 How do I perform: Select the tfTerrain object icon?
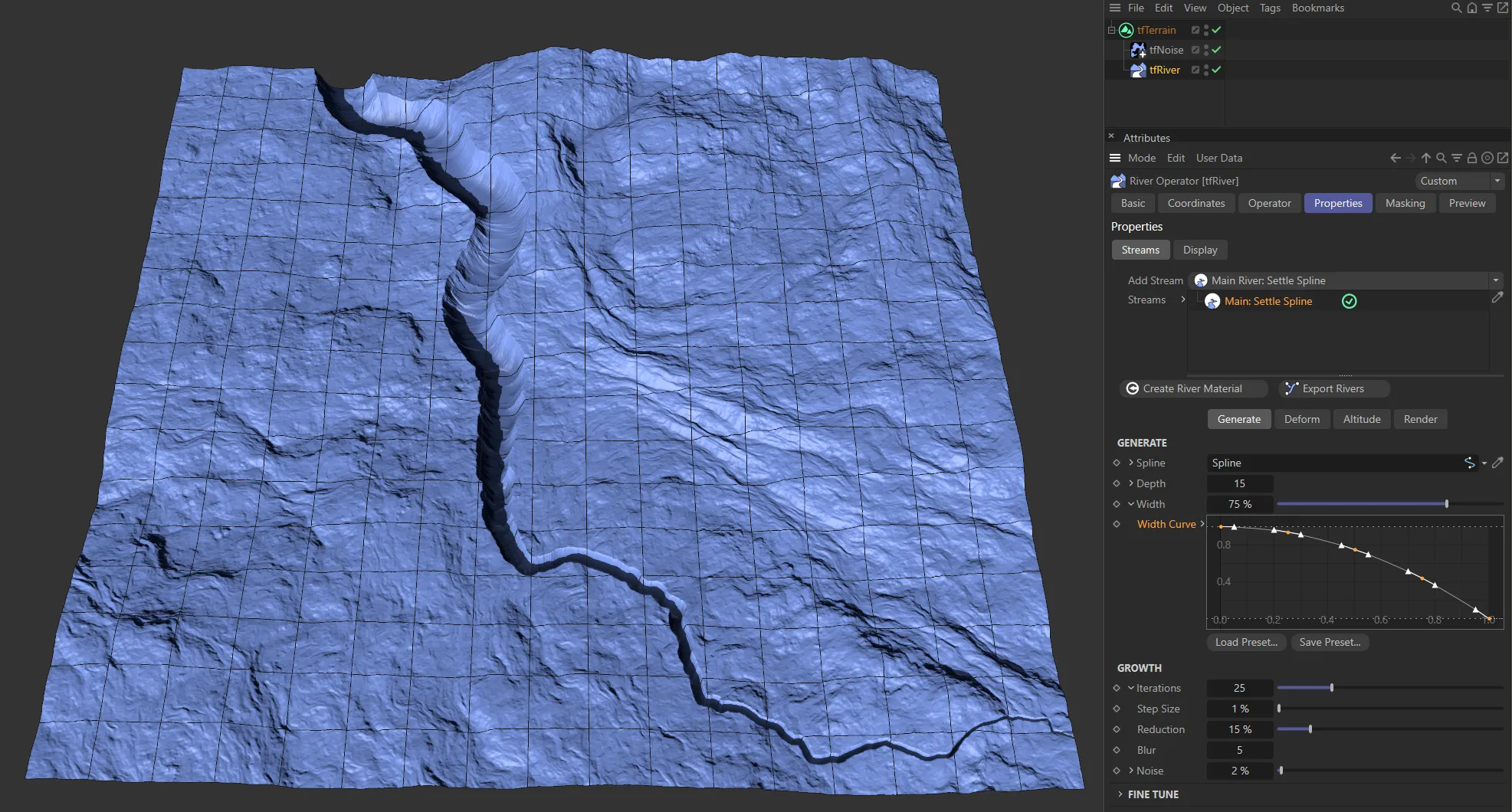[1126, 30]
